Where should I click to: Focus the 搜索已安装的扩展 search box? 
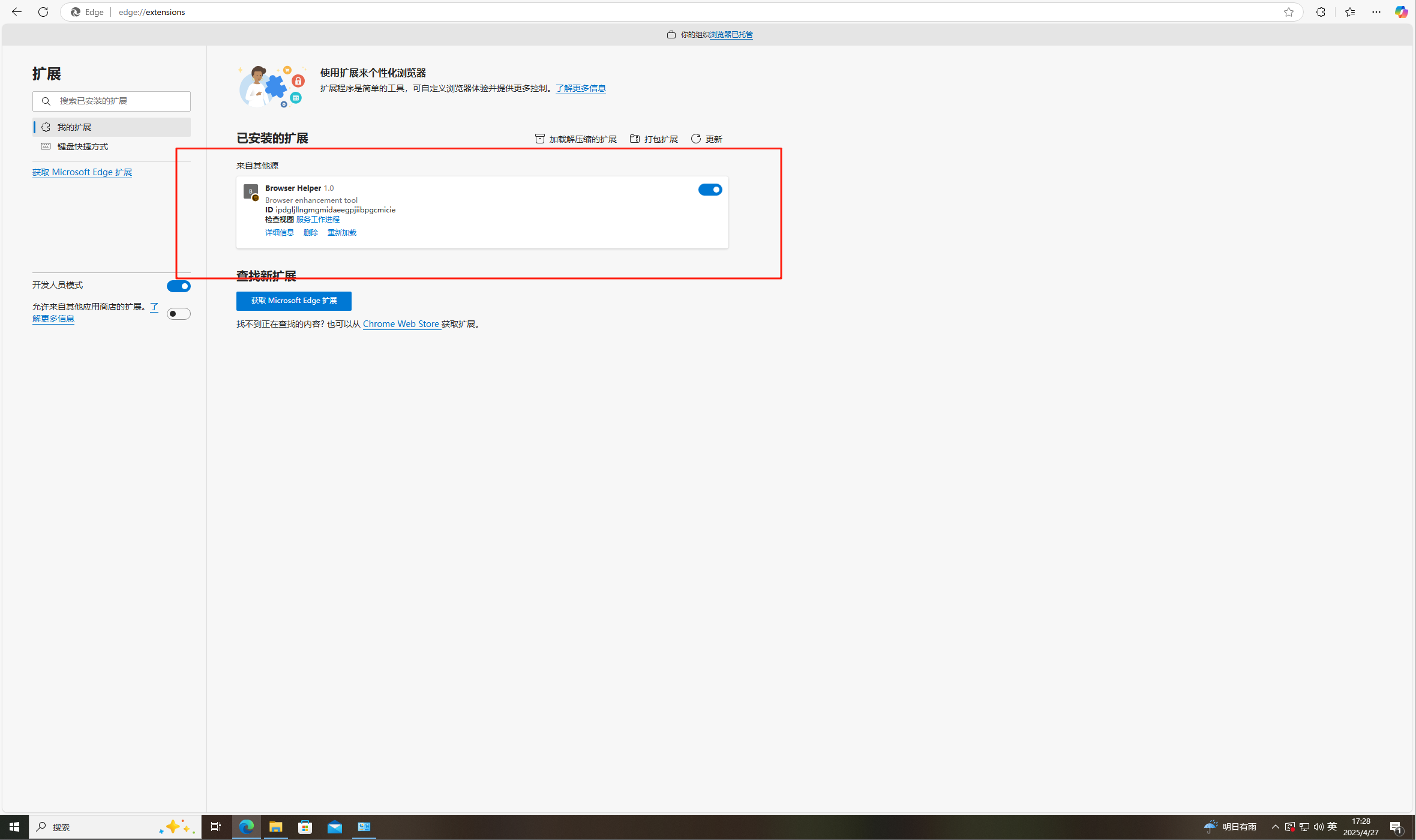point(120,101)
